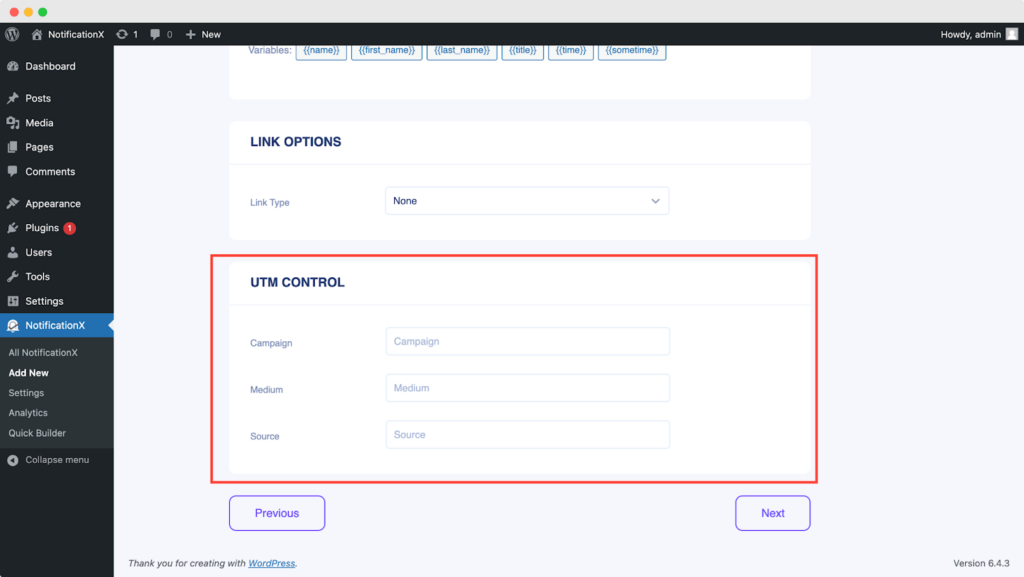Screen dimensions: 1024x577
Task: Insert the {{first_name}} variable
Action: coord(386,49)
